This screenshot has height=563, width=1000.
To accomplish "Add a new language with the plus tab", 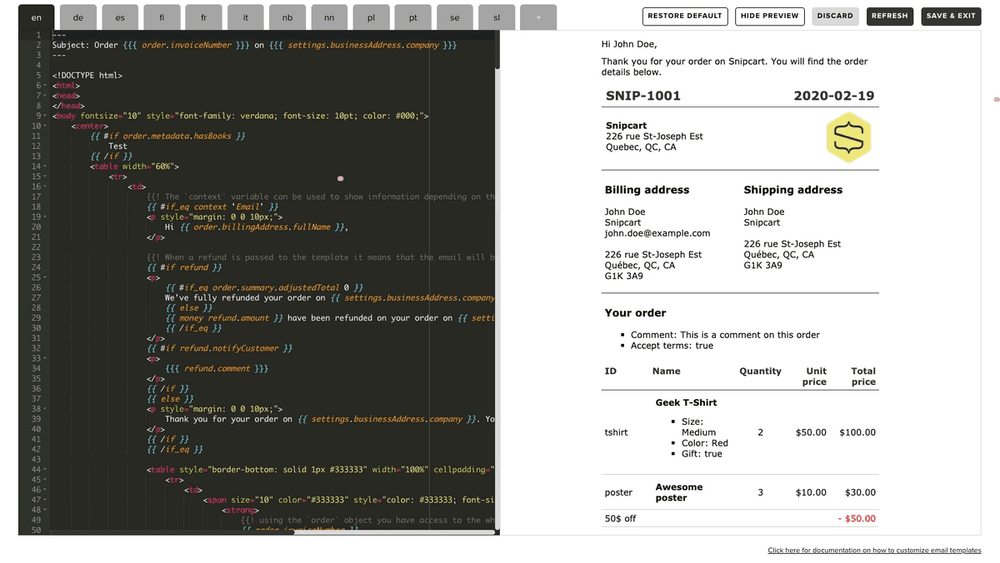I will point(538,17).
